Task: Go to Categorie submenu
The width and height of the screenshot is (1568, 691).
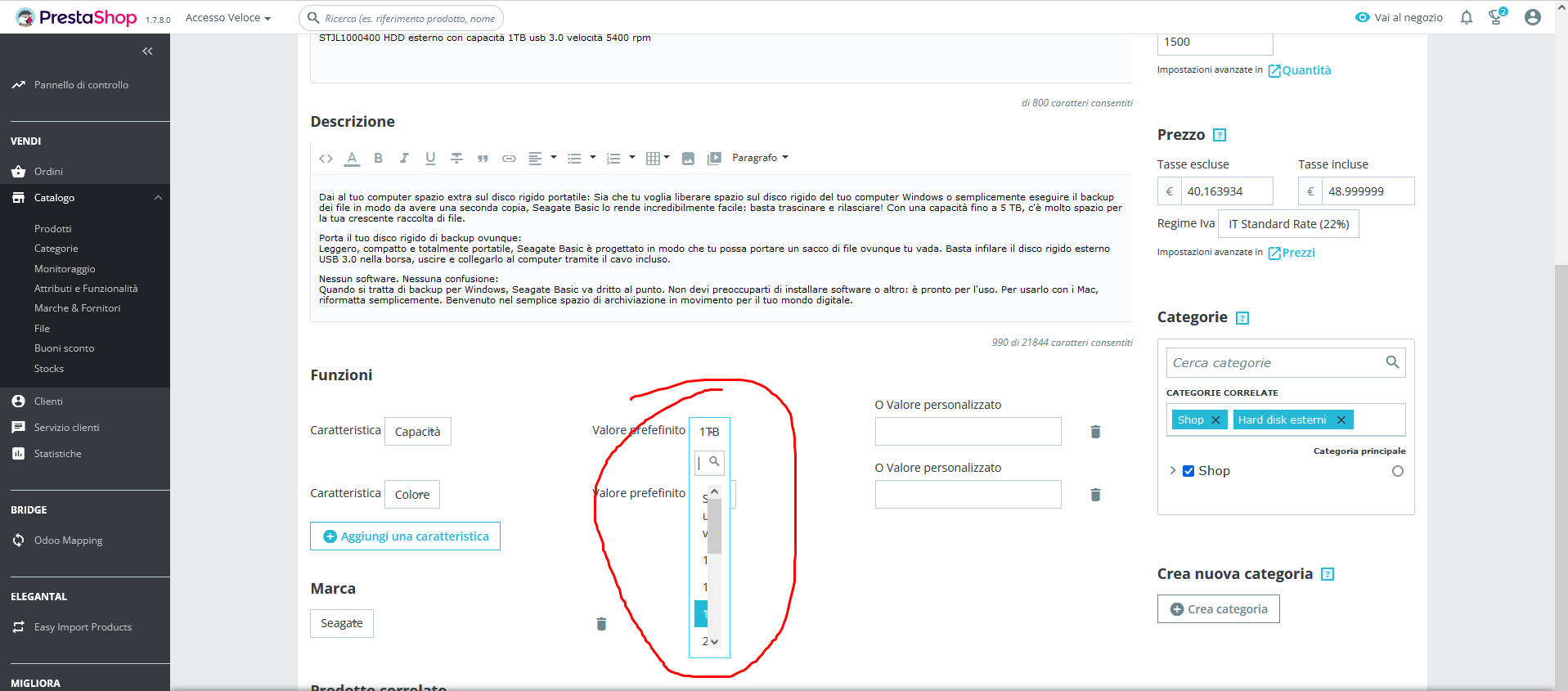Action: coord(56,249)
